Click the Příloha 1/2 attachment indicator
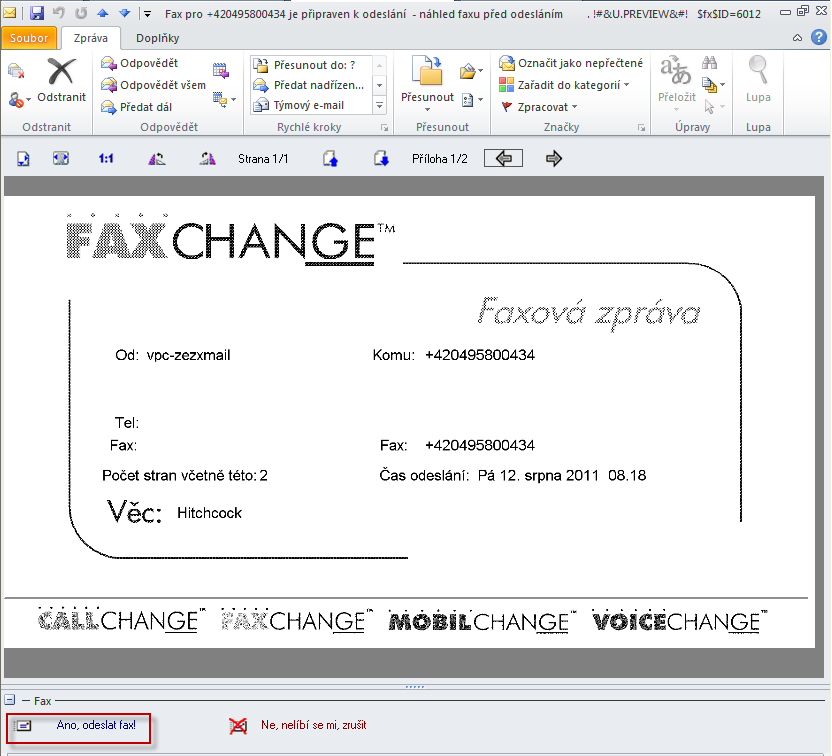Image resolution: width=832 pixels, height=756 pixels. click(440, 159)
